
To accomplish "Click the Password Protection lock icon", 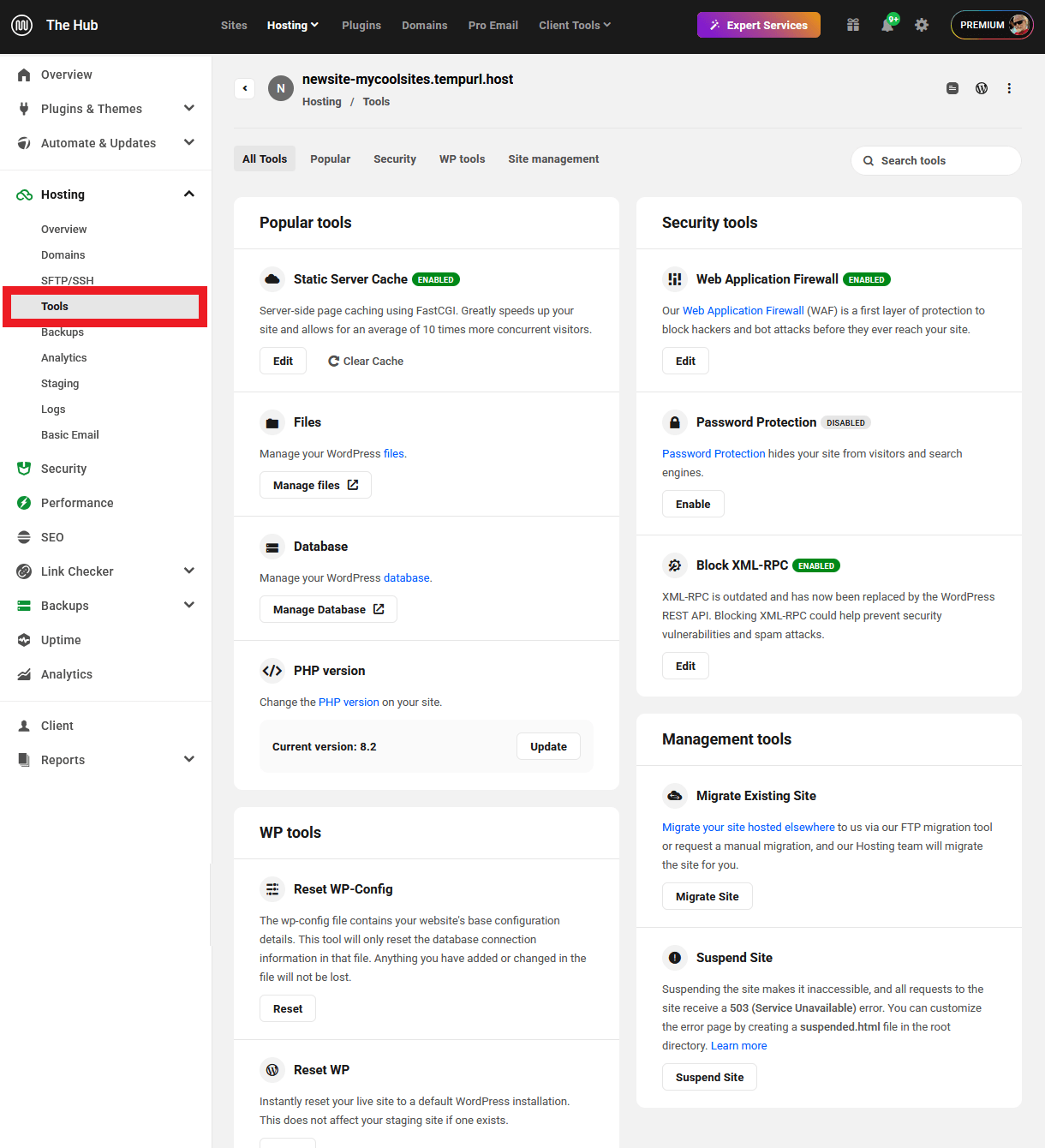I will pyautogui.click(x=675, y=422).
